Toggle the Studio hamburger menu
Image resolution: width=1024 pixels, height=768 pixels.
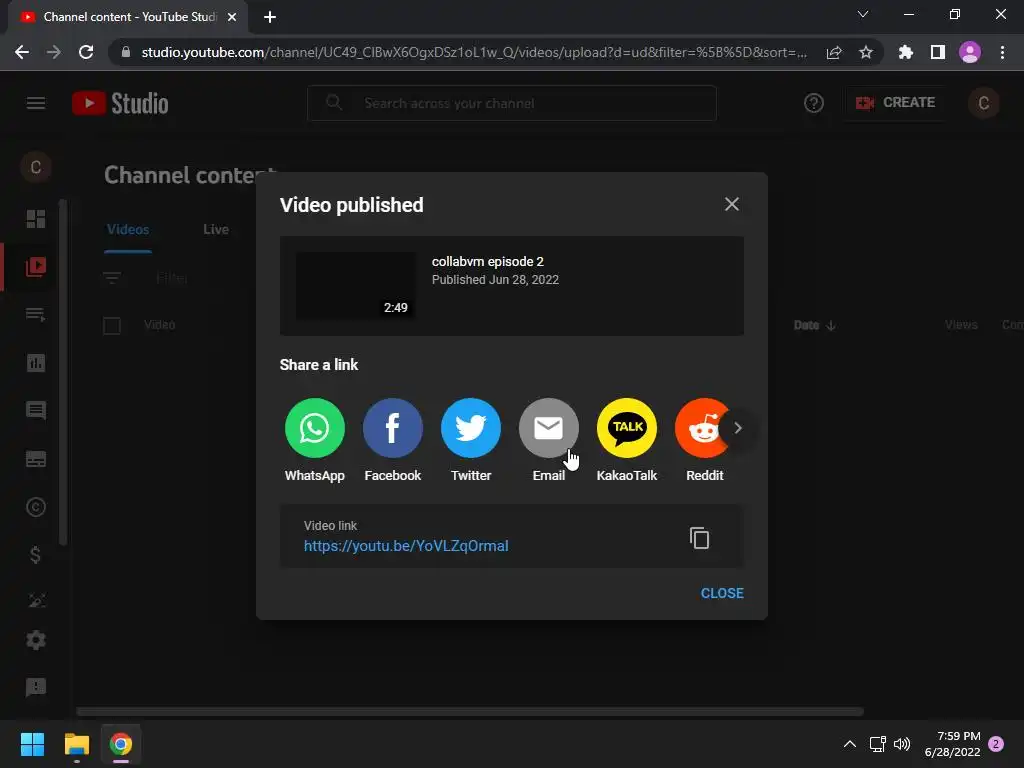pyautogui.click(x=36, y=103)
